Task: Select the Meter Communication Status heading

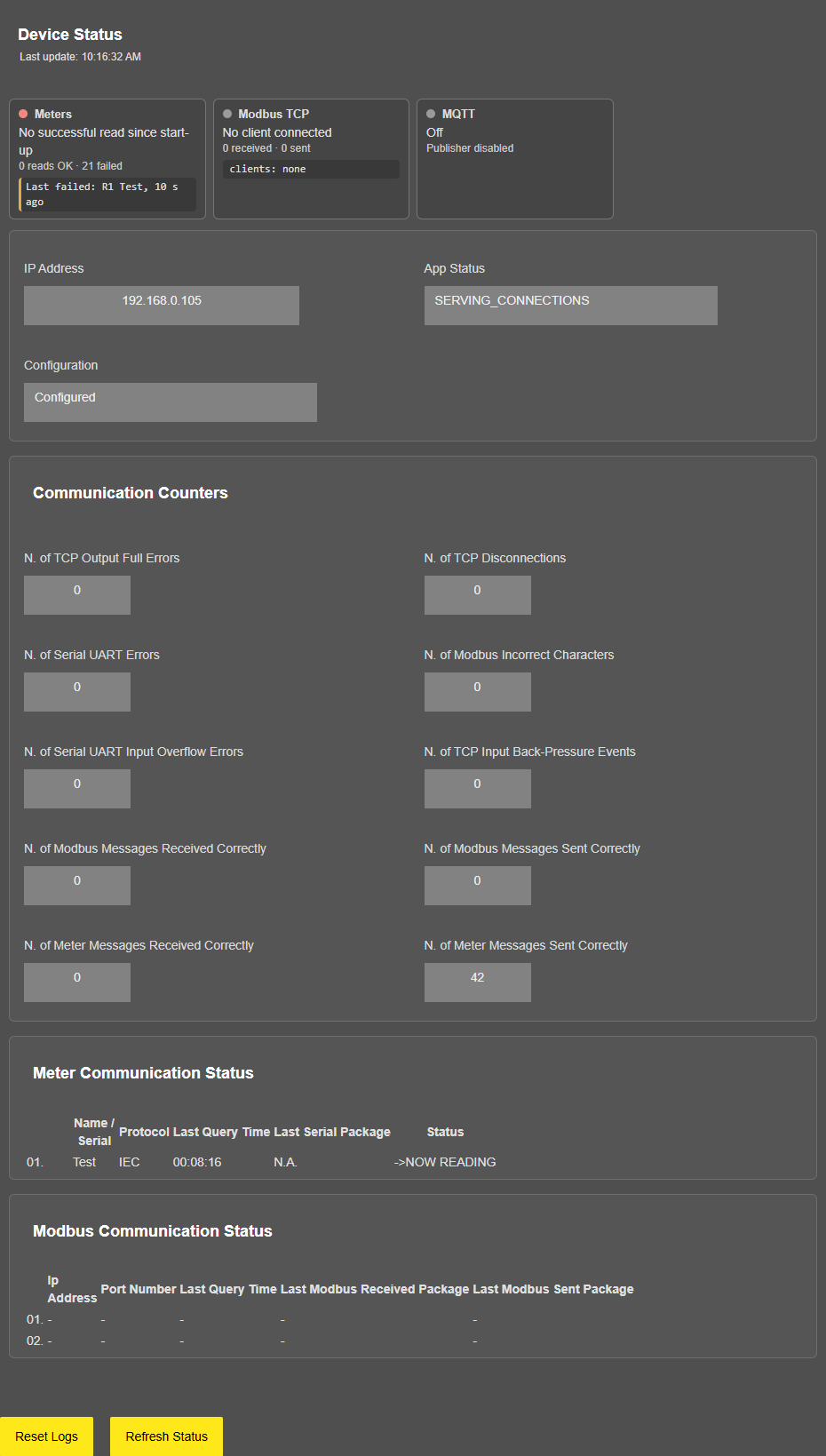Action: [x=143, y=1073]
